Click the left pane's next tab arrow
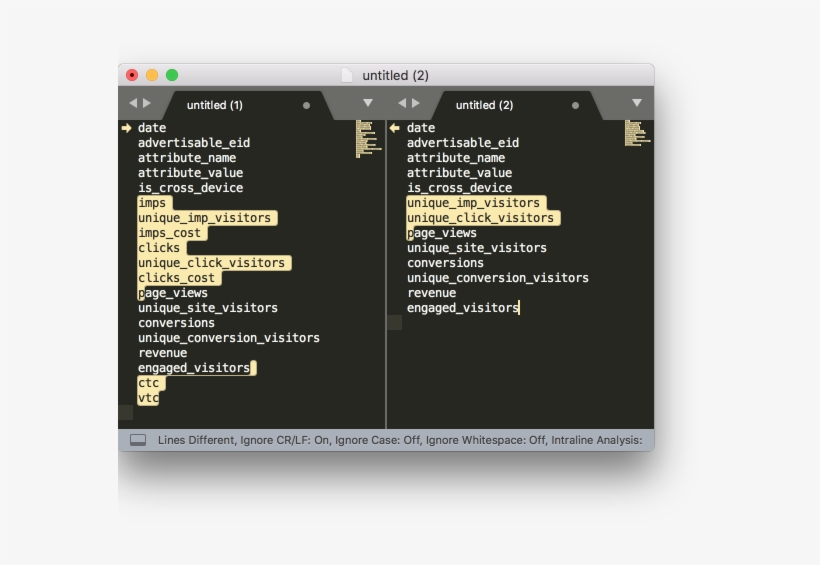This screenshot has height=565, width=820. click(147, 103)
